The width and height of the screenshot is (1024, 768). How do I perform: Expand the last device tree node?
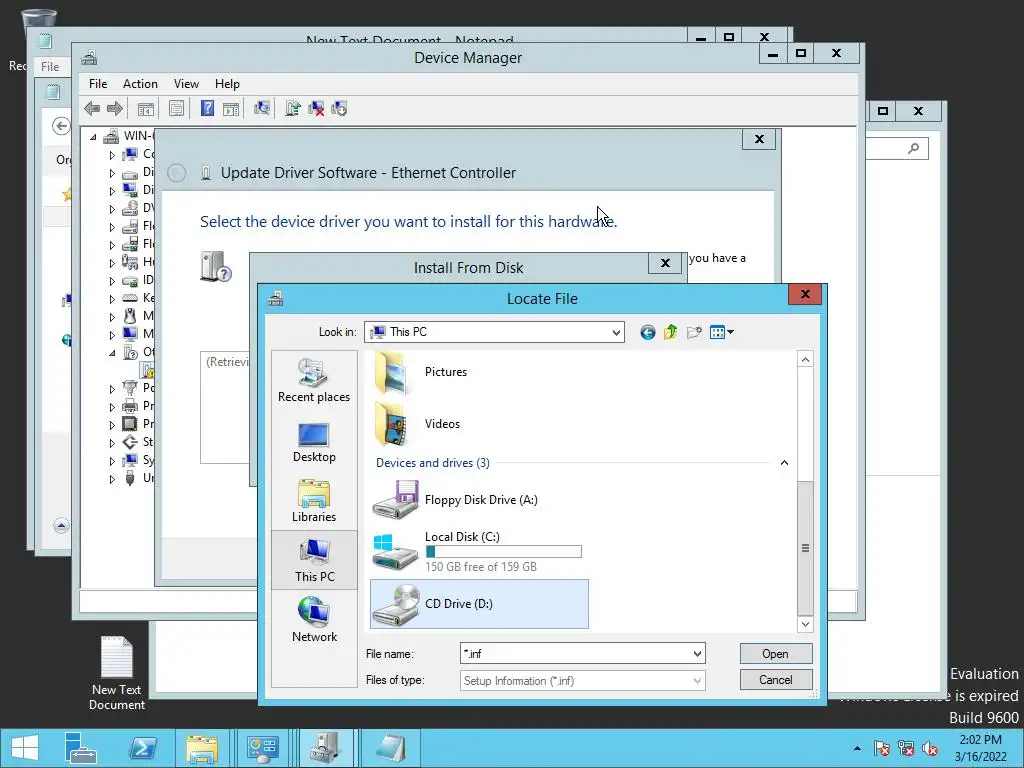tap(112, 479)
